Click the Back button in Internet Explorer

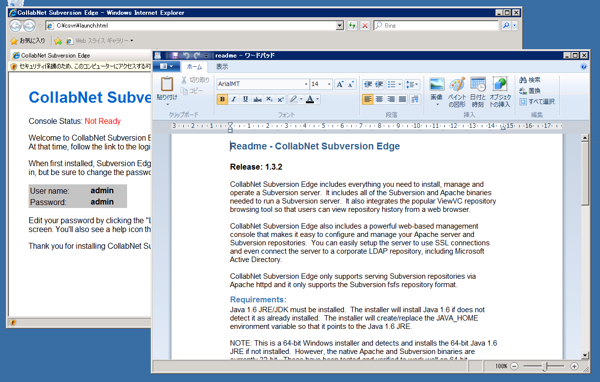(16, 26)
